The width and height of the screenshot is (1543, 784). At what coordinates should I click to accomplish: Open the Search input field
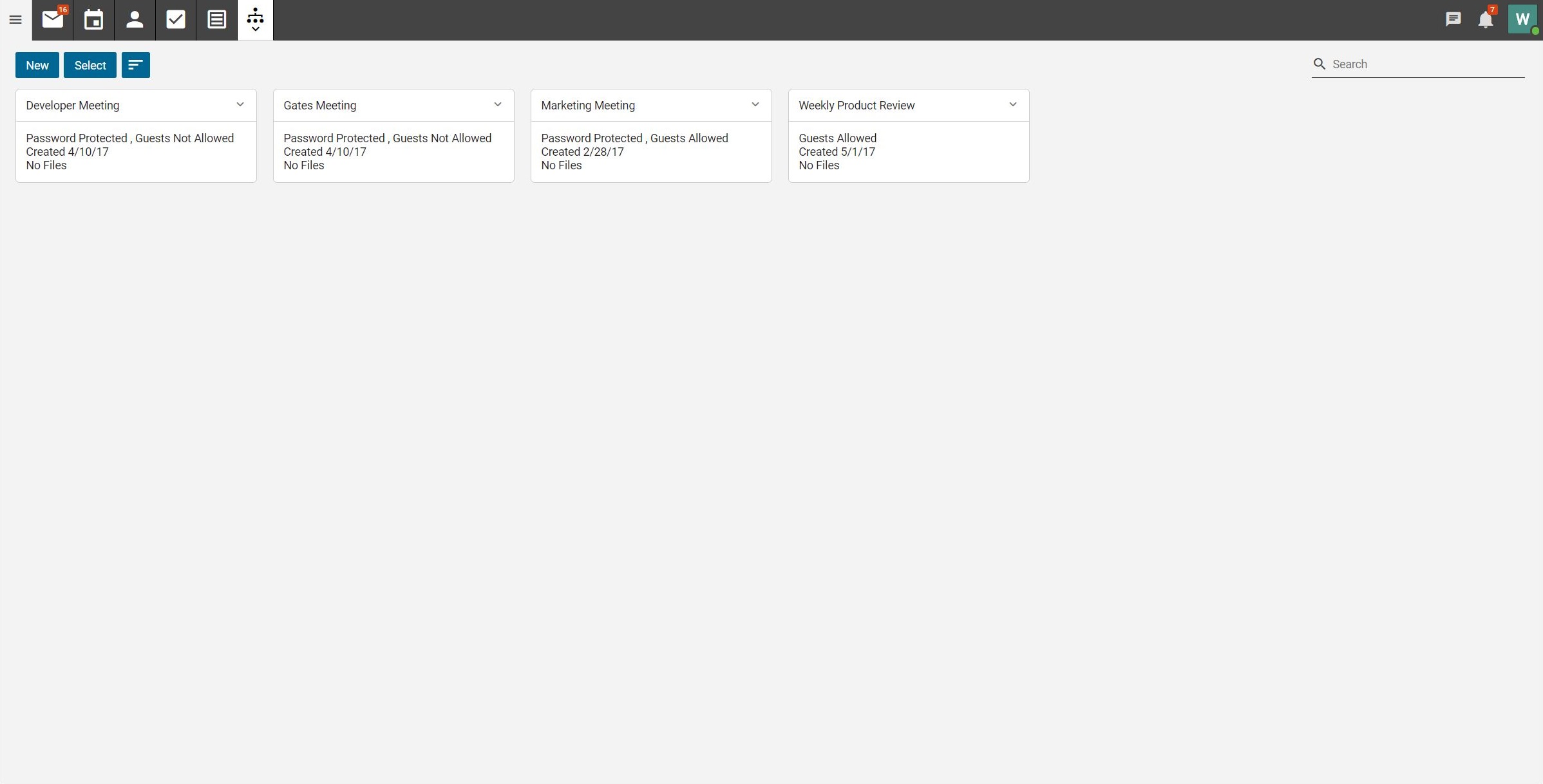tap(1420, 64)
